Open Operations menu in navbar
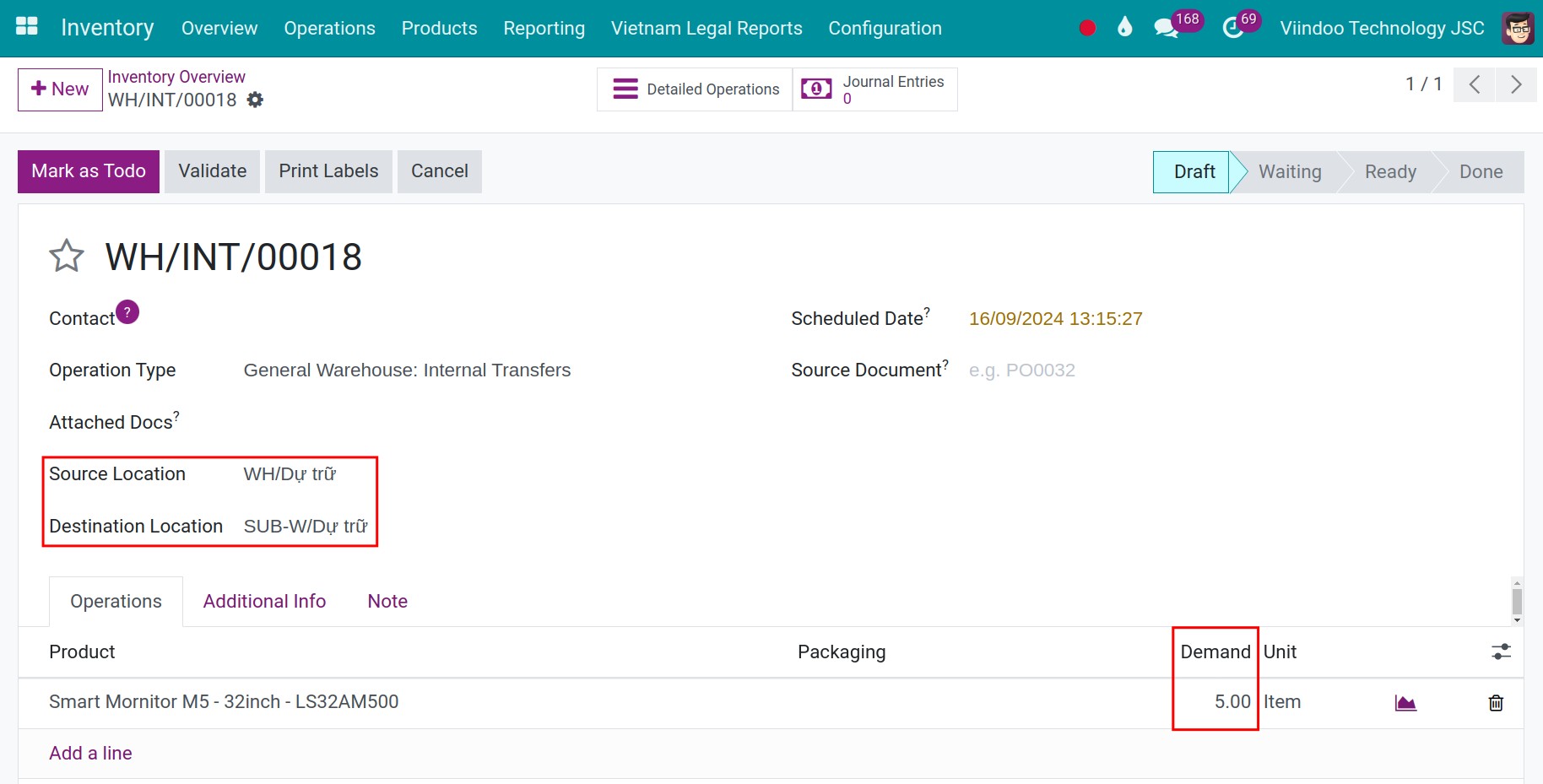This screenshot has height=784, width=1543. pos(329,28)
